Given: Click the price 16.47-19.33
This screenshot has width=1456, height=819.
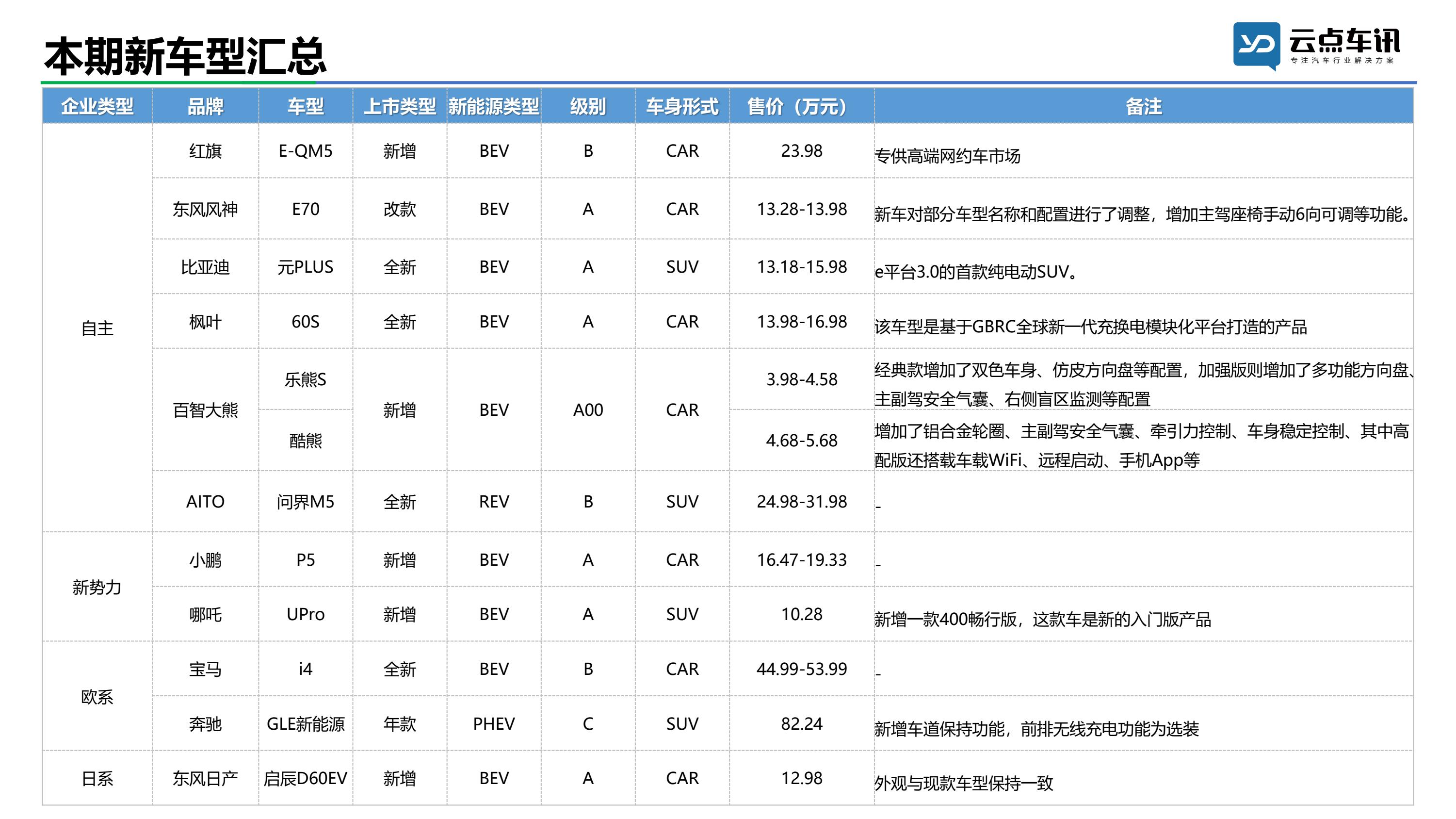Looking at the screenshot, I should [801, 560].
